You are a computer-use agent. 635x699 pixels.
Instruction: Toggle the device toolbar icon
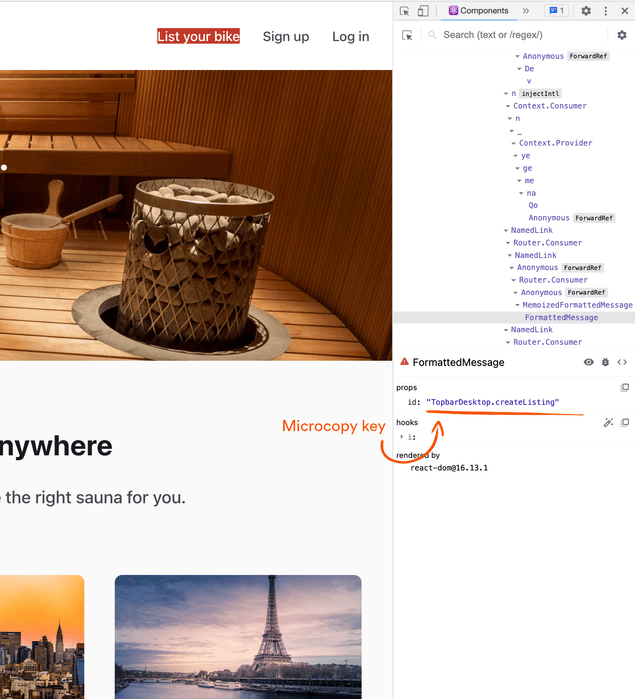(423, 11)
